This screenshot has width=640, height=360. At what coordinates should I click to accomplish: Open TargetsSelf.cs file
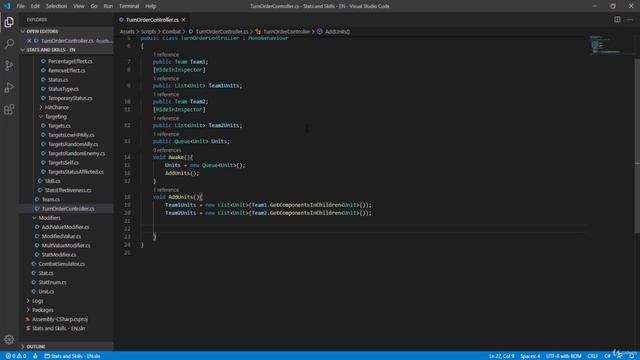click(x=63, y=162)
